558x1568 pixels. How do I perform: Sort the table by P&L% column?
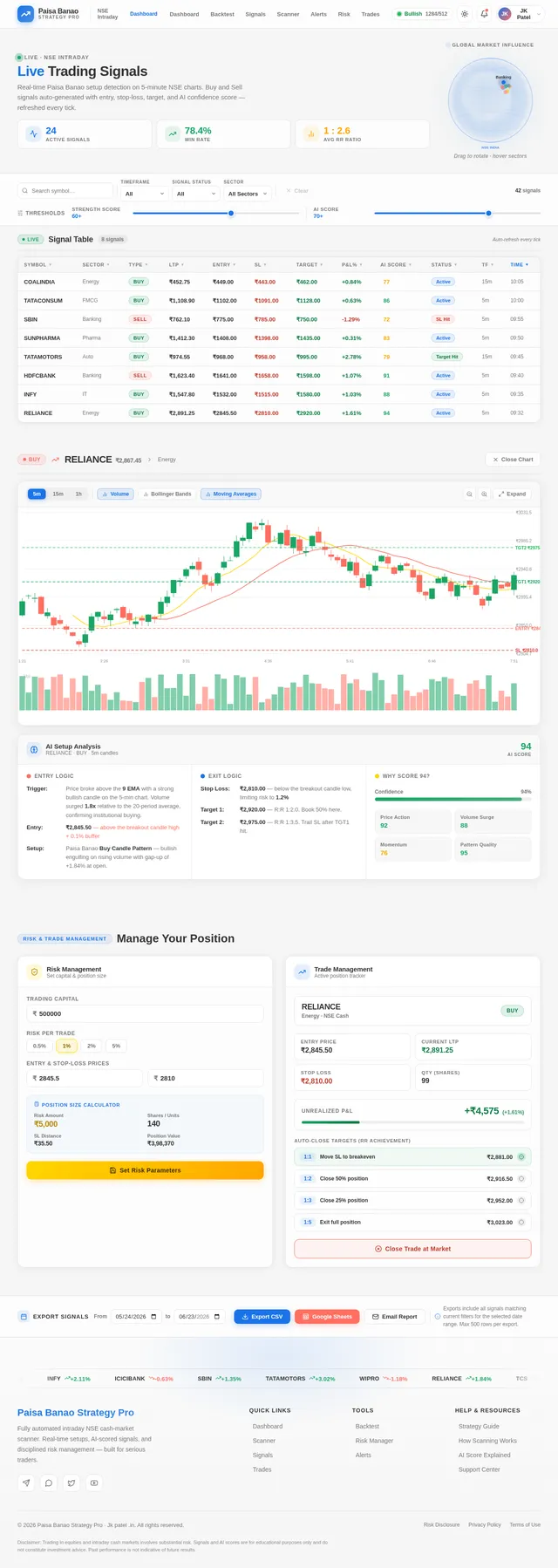click(351, 264)
